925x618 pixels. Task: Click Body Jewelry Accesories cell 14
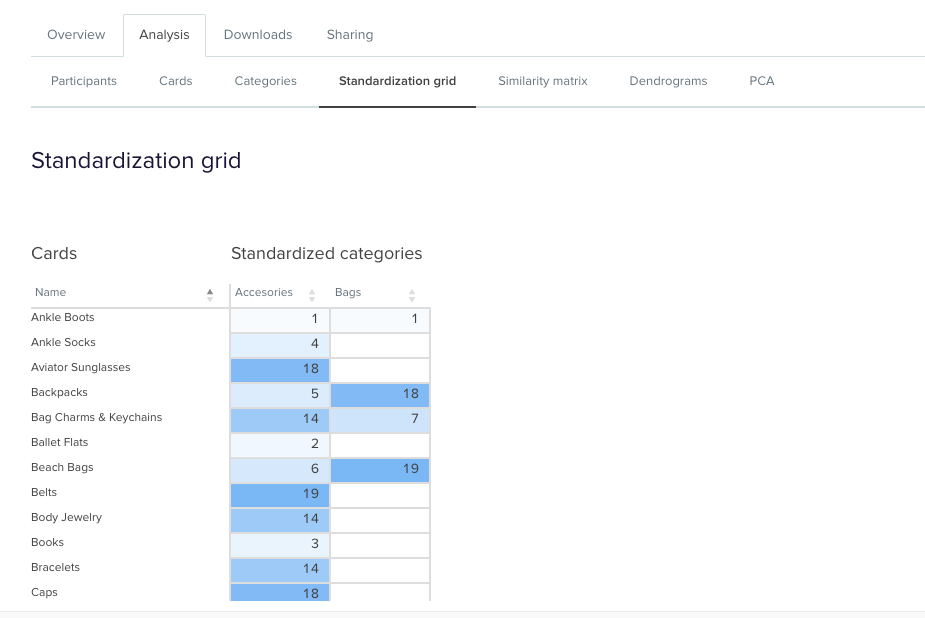280,520
